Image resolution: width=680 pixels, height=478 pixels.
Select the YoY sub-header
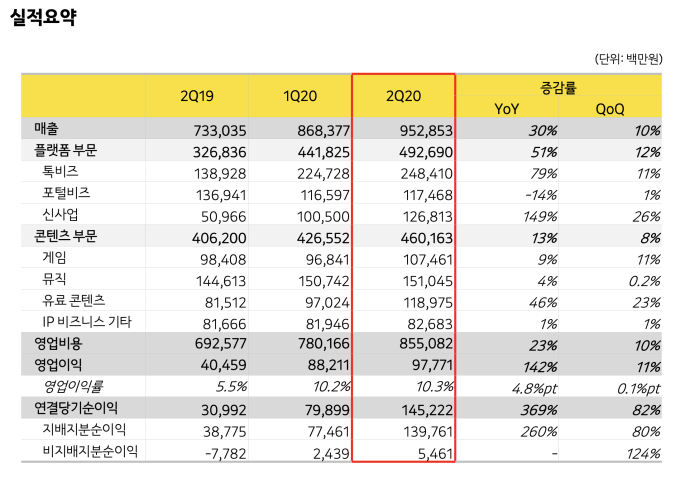pyautogui.click(x=506, y=108)
